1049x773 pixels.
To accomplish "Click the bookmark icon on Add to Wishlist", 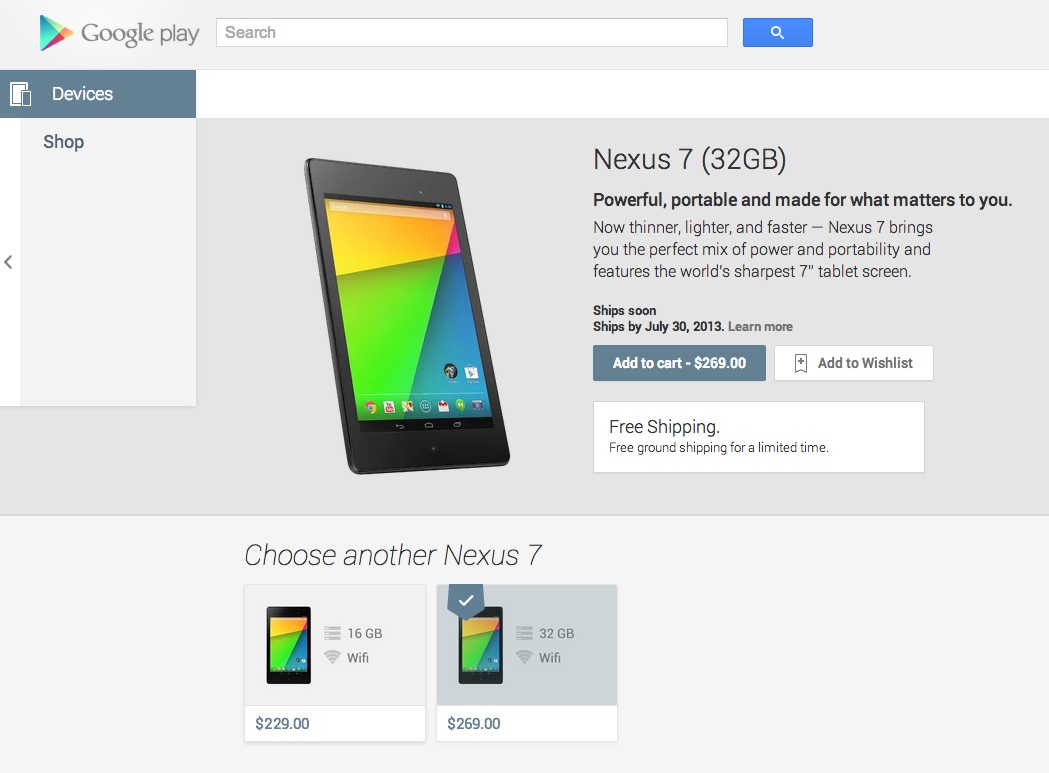I will pyautogui.click(x=800, y=363).
